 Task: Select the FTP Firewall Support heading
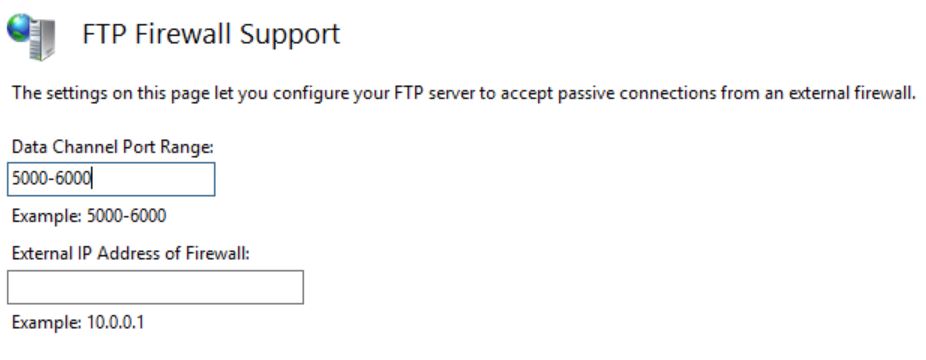(x=211, y=34)
